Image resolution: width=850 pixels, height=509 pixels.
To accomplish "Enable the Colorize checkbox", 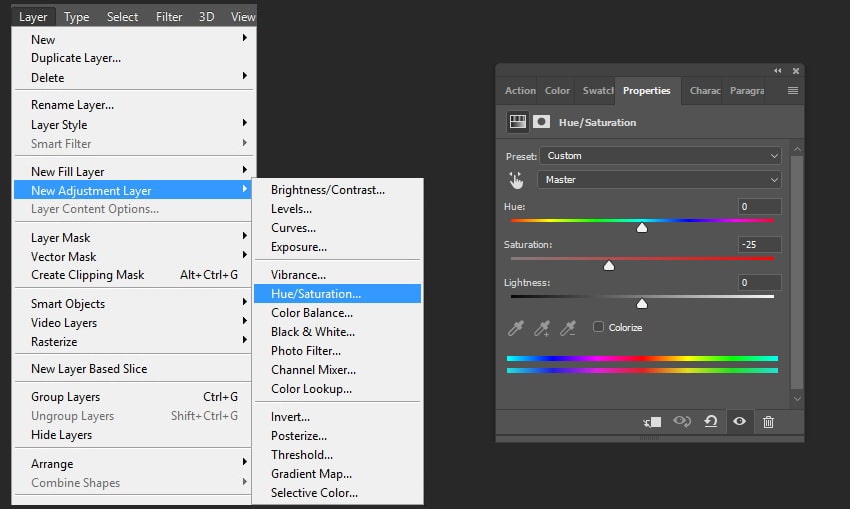I will 599,327.
